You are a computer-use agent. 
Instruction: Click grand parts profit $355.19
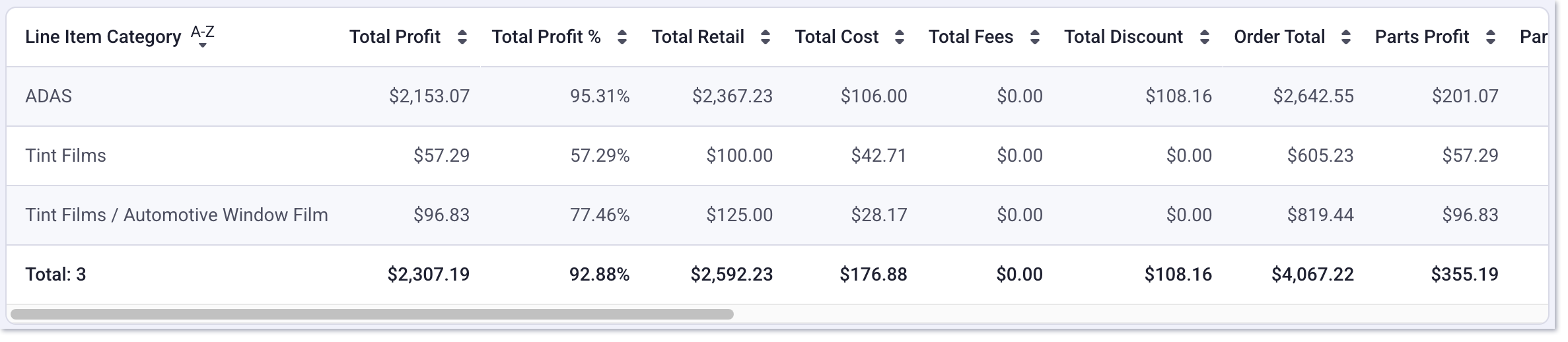1465,275
